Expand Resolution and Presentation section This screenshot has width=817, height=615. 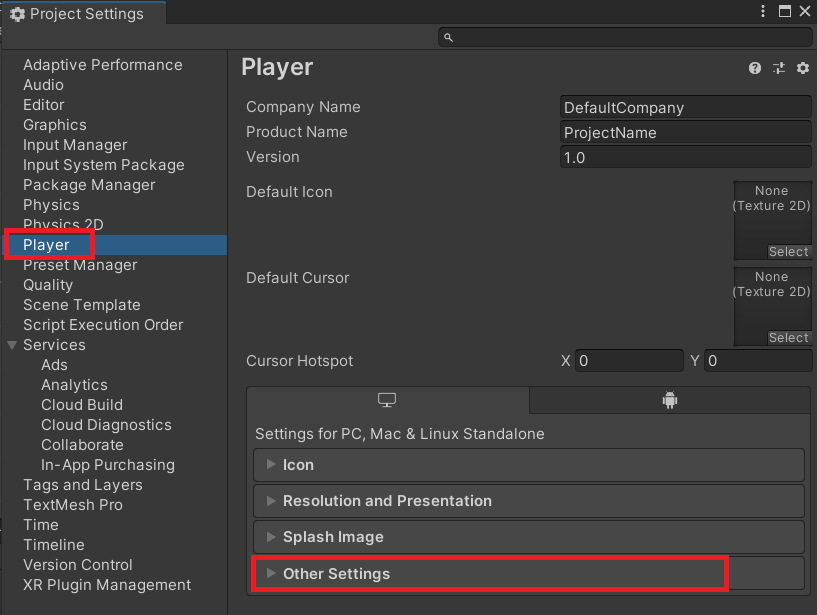point(529,501)
